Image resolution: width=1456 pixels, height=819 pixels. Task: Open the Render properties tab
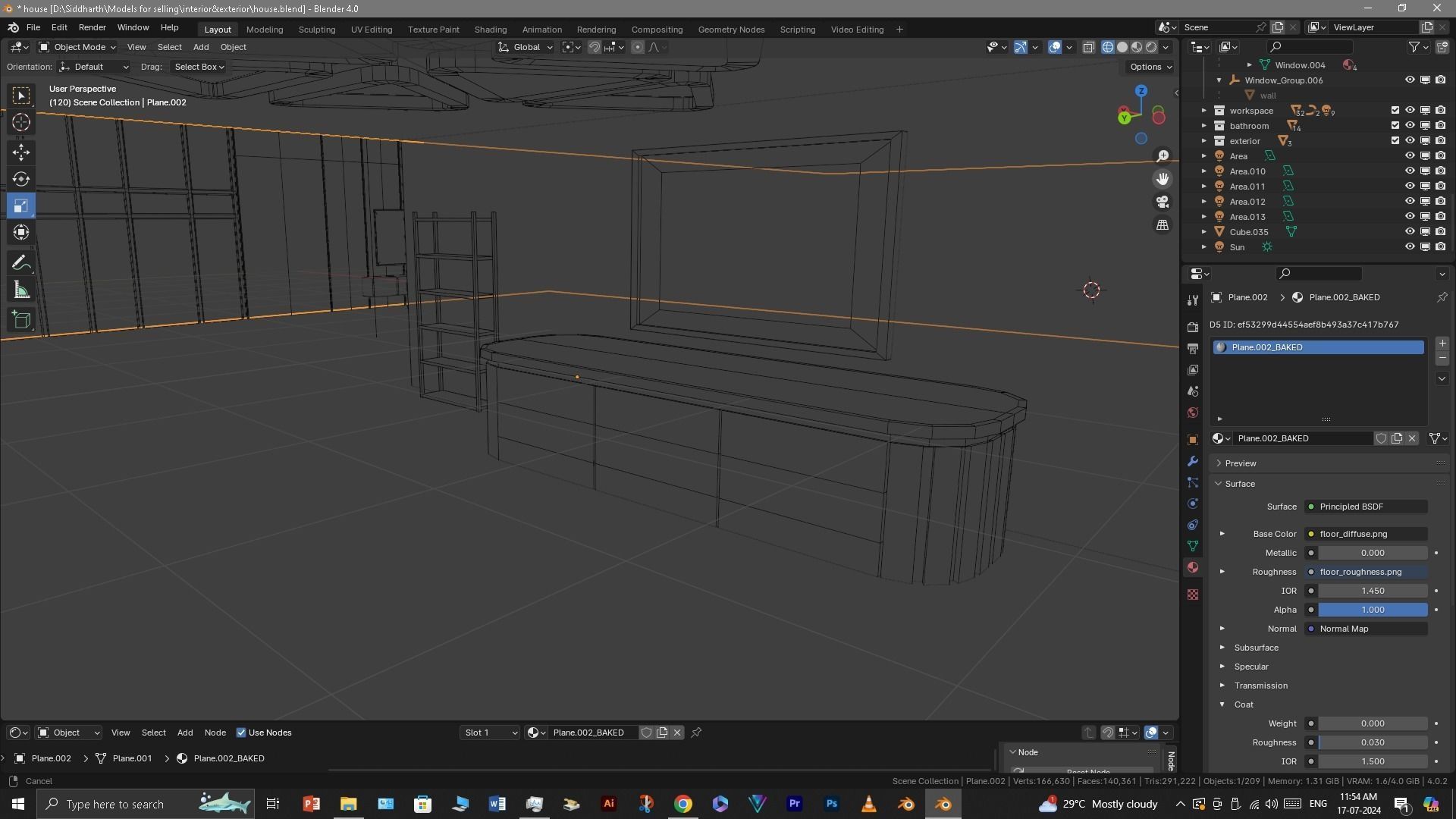[x=1193, y=327]
